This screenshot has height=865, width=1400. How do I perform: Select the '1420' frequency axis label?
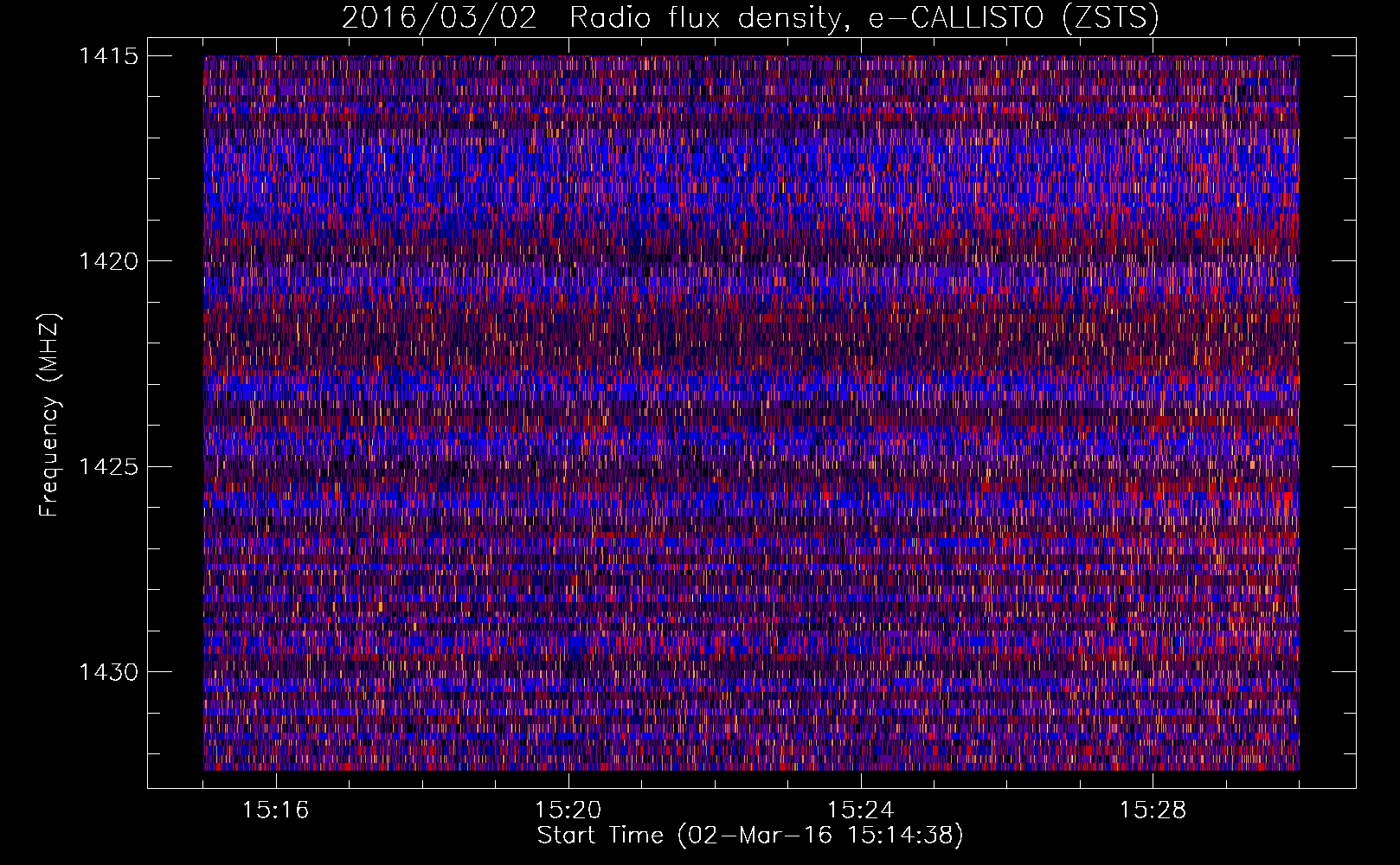click(x=108, y=261)
